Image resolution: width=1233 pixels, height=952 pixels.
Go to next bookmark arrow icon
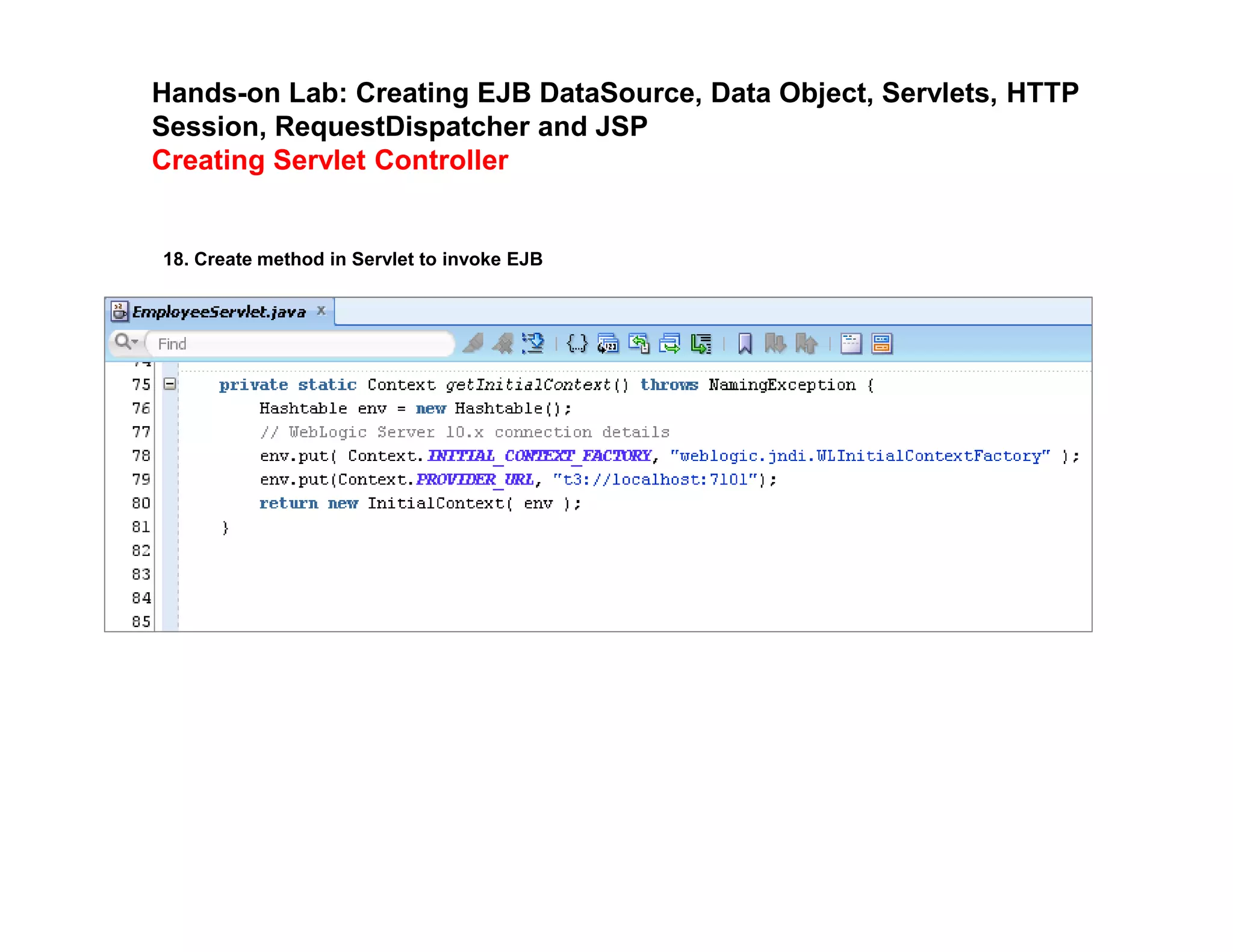click(775, 343)
